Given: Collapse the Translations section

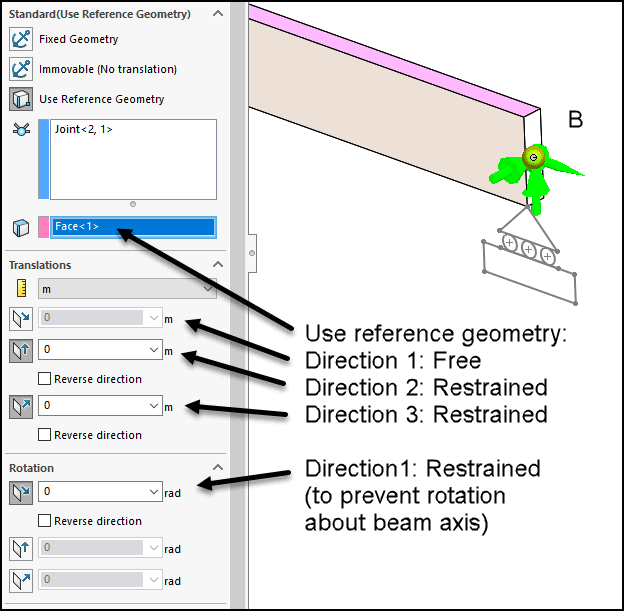Looking at the screenshot, I should point(218,264).
